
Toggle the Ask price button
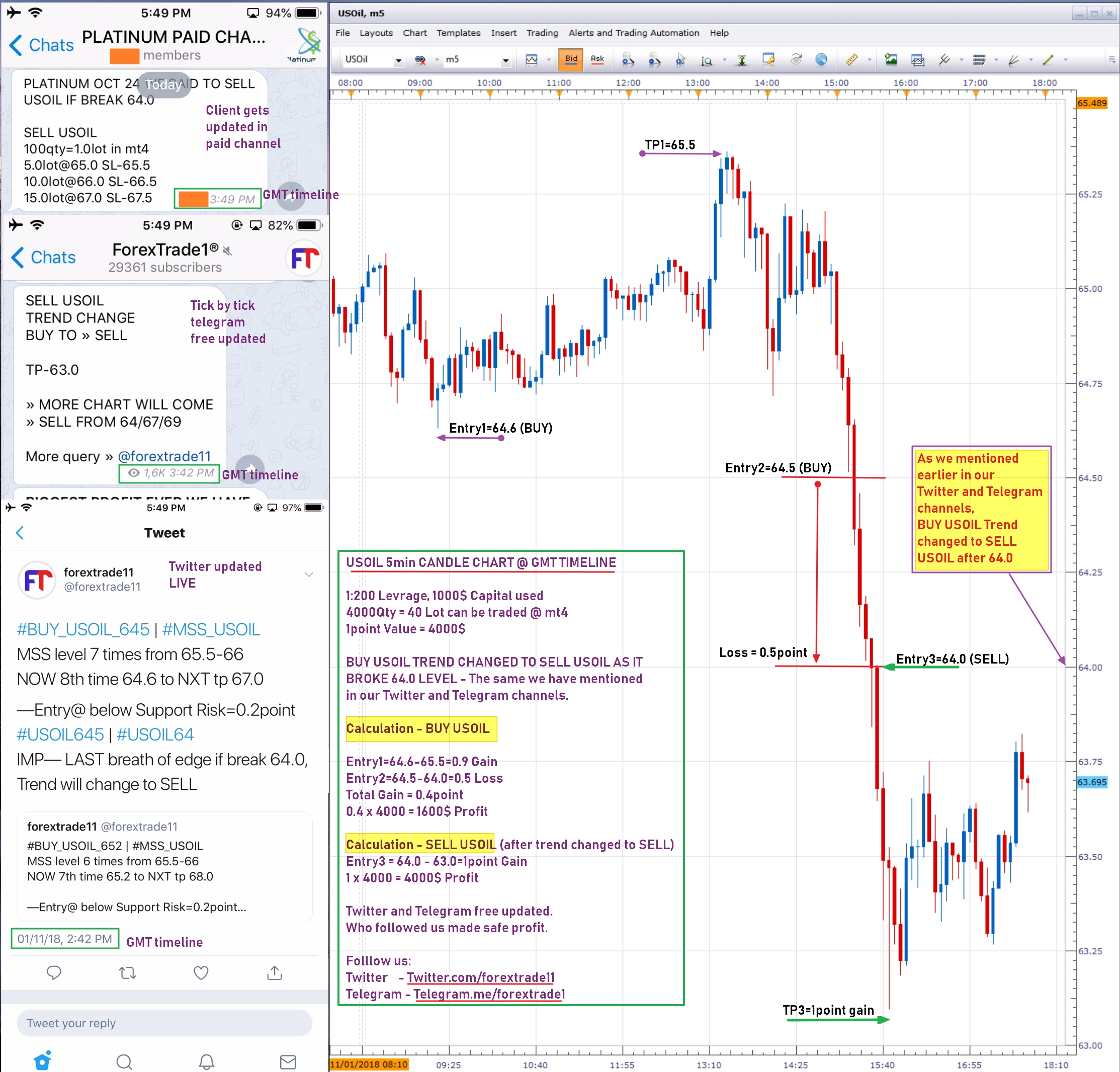(x=597, y=59)
